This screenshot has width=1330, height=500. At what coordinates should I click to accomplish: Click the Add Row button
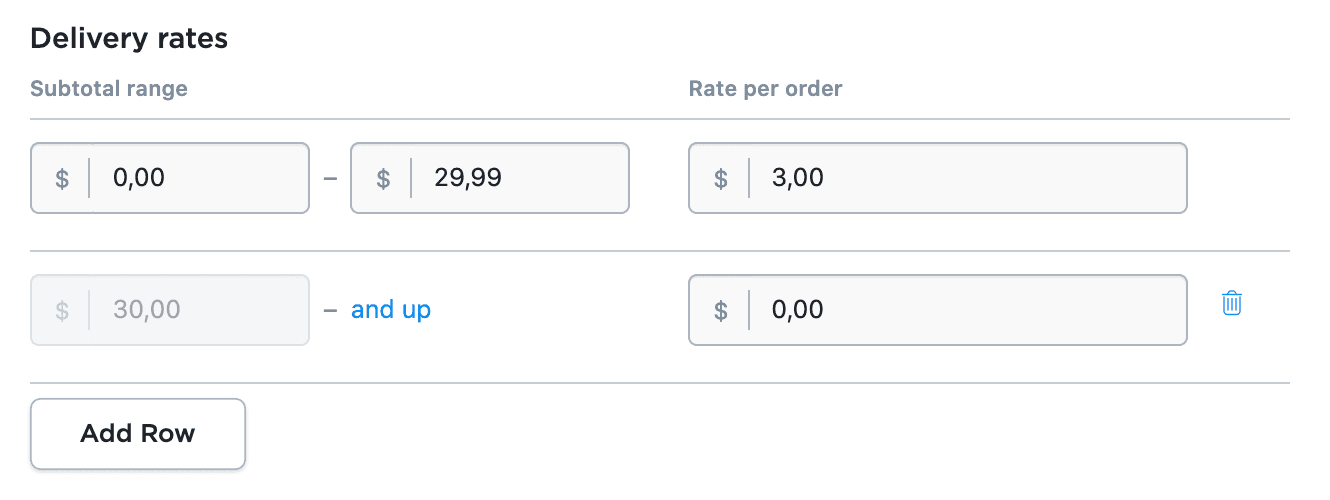click(138, 434)
